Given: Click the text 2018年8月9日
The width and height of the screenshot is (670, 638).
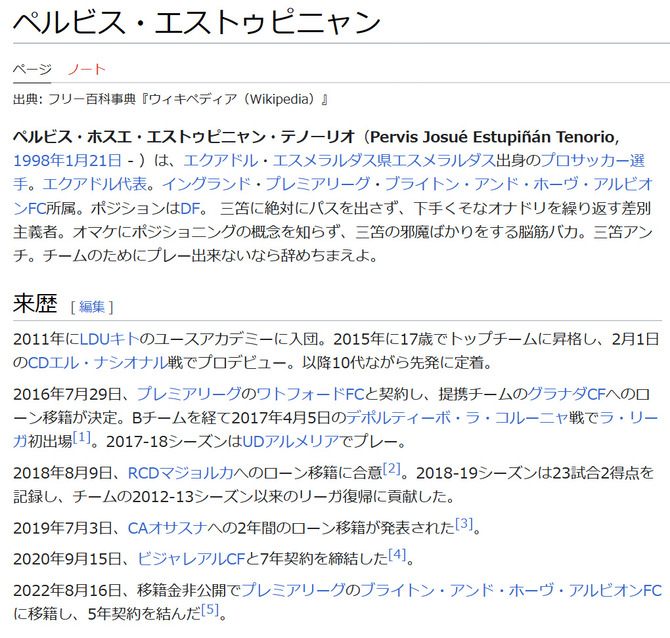Looking at the screenshot, I should [62, 473].
